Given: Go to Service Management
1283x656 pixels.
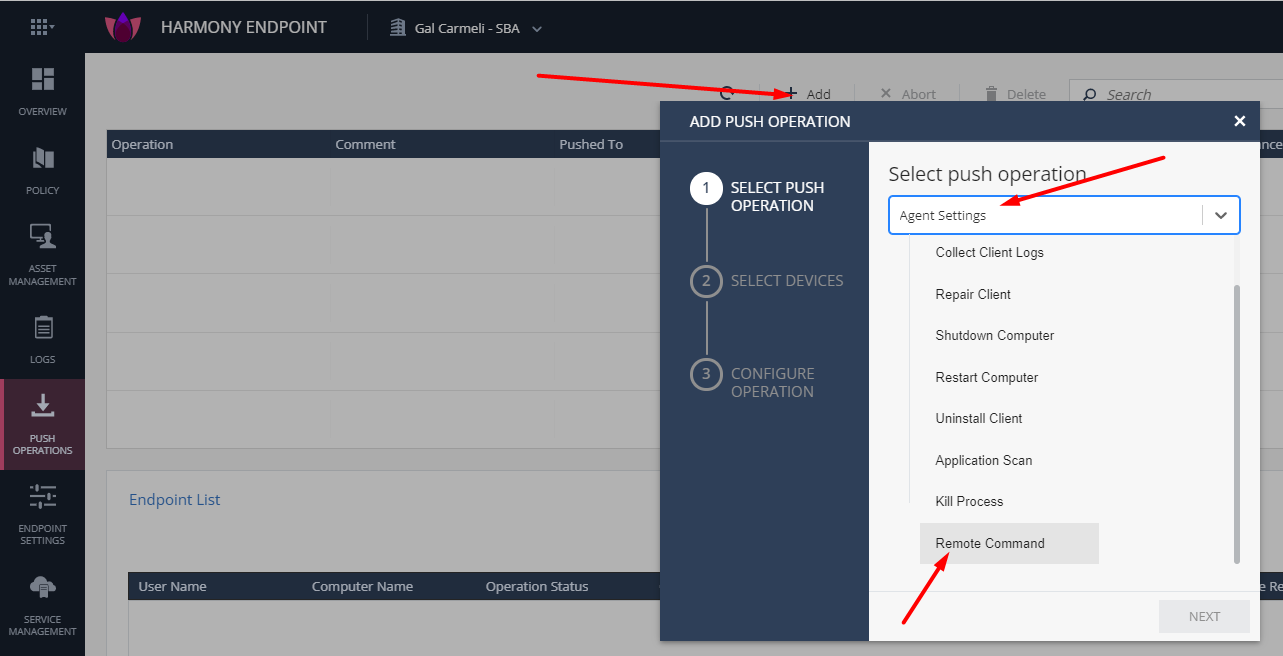Looking at the screenshot, I should tap(43, 605).
